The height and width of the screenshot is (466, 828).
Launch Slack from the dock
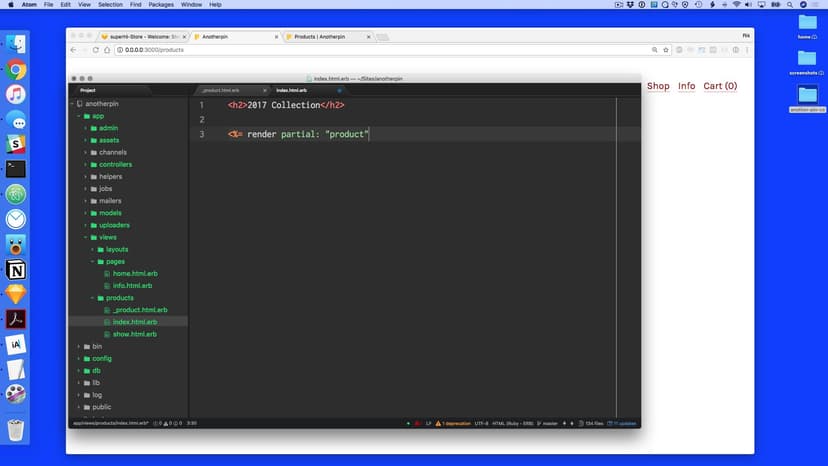(x=16, y=145)
